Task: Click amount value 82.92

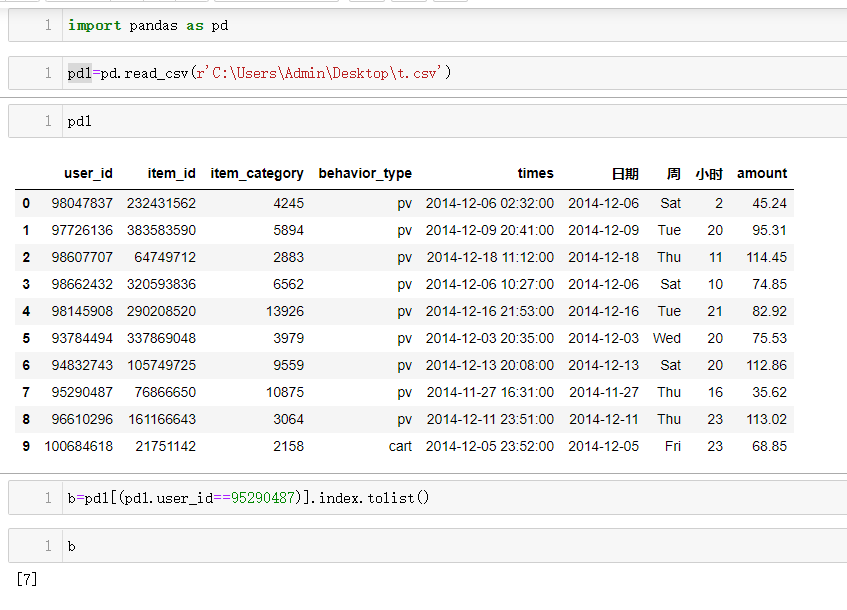Action: click(769, 311)
